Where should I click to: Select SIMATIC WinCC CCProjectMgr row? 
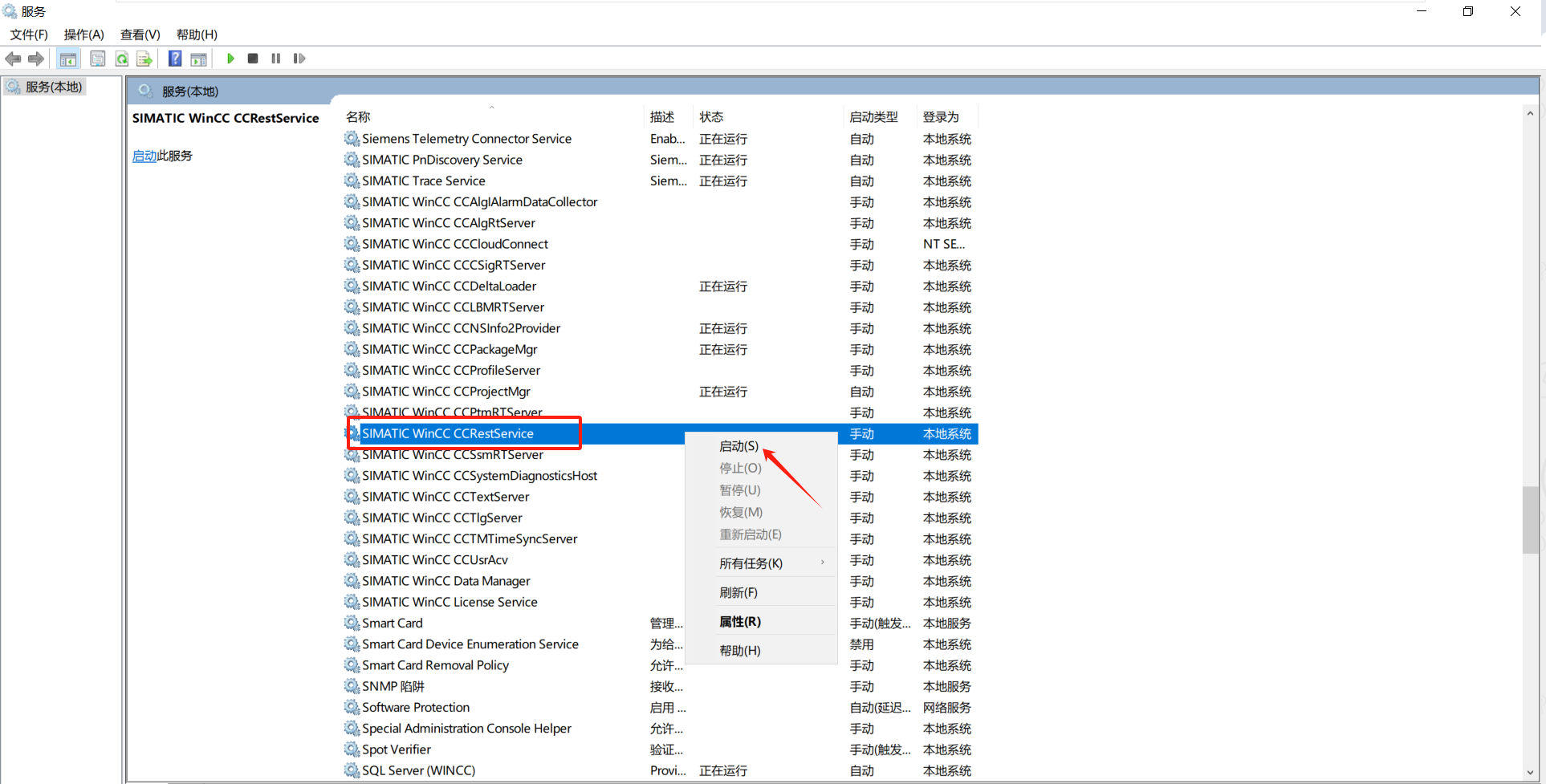[661, 392]
